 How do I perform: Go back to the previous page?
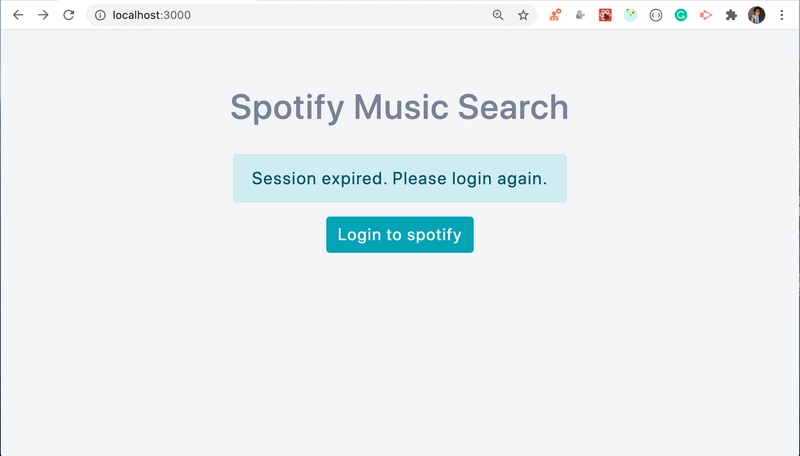[x=18, y=15]
